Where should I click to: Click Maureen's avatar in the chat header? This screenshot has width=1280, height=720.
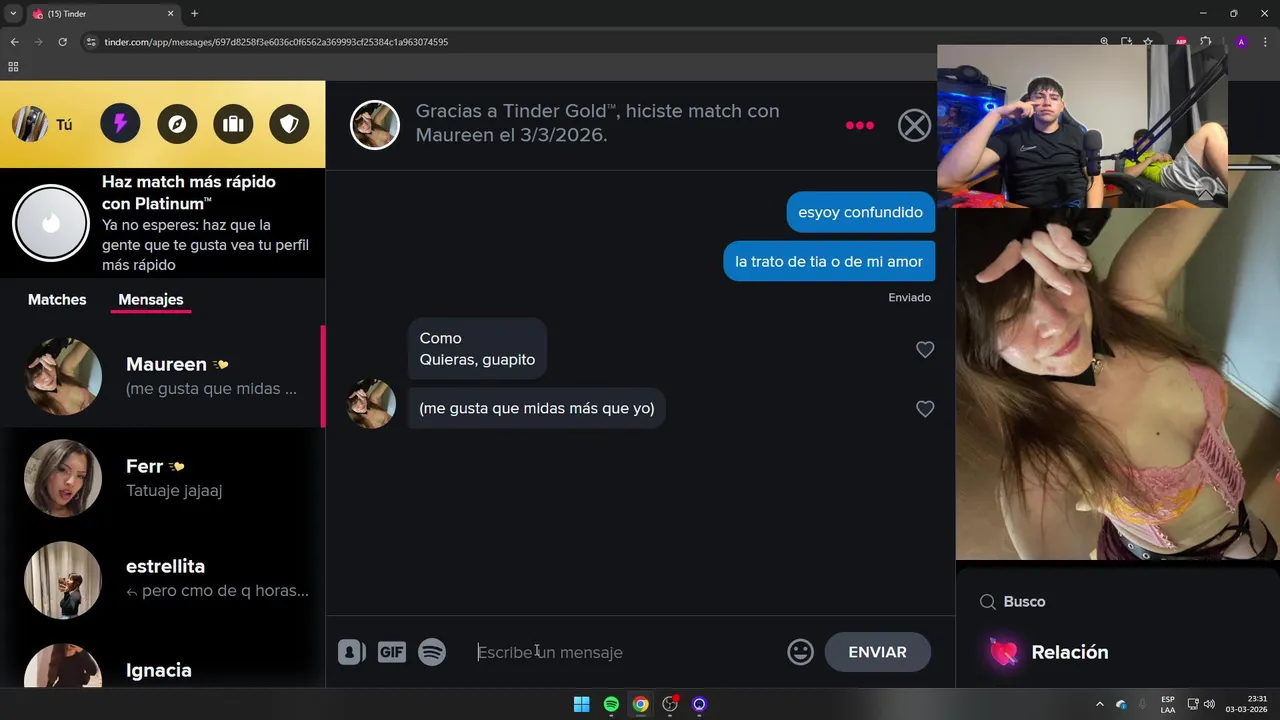click(x=375, y=125)
